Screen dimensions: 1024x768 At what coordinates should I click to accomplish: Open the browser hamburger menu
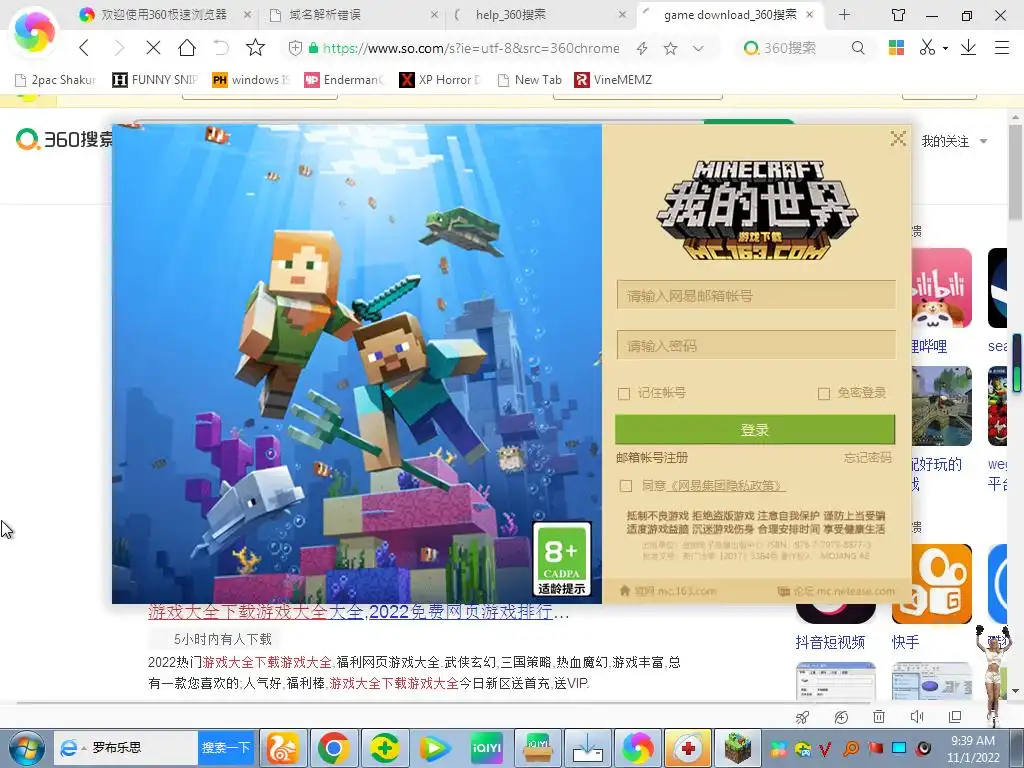tap(1002, 47)
